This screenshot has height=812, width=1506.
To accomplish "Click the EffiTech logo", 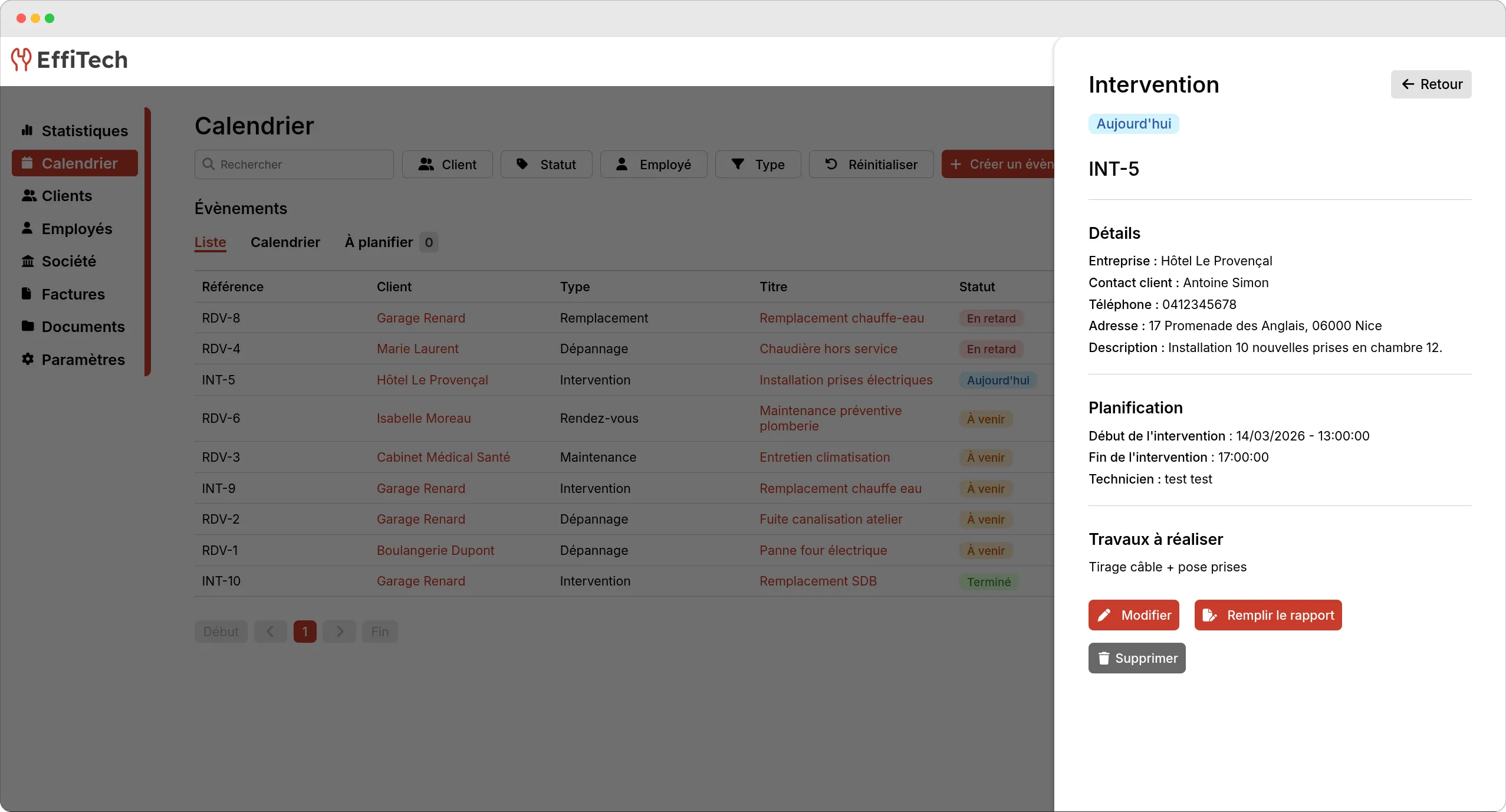I will [69, 59].
